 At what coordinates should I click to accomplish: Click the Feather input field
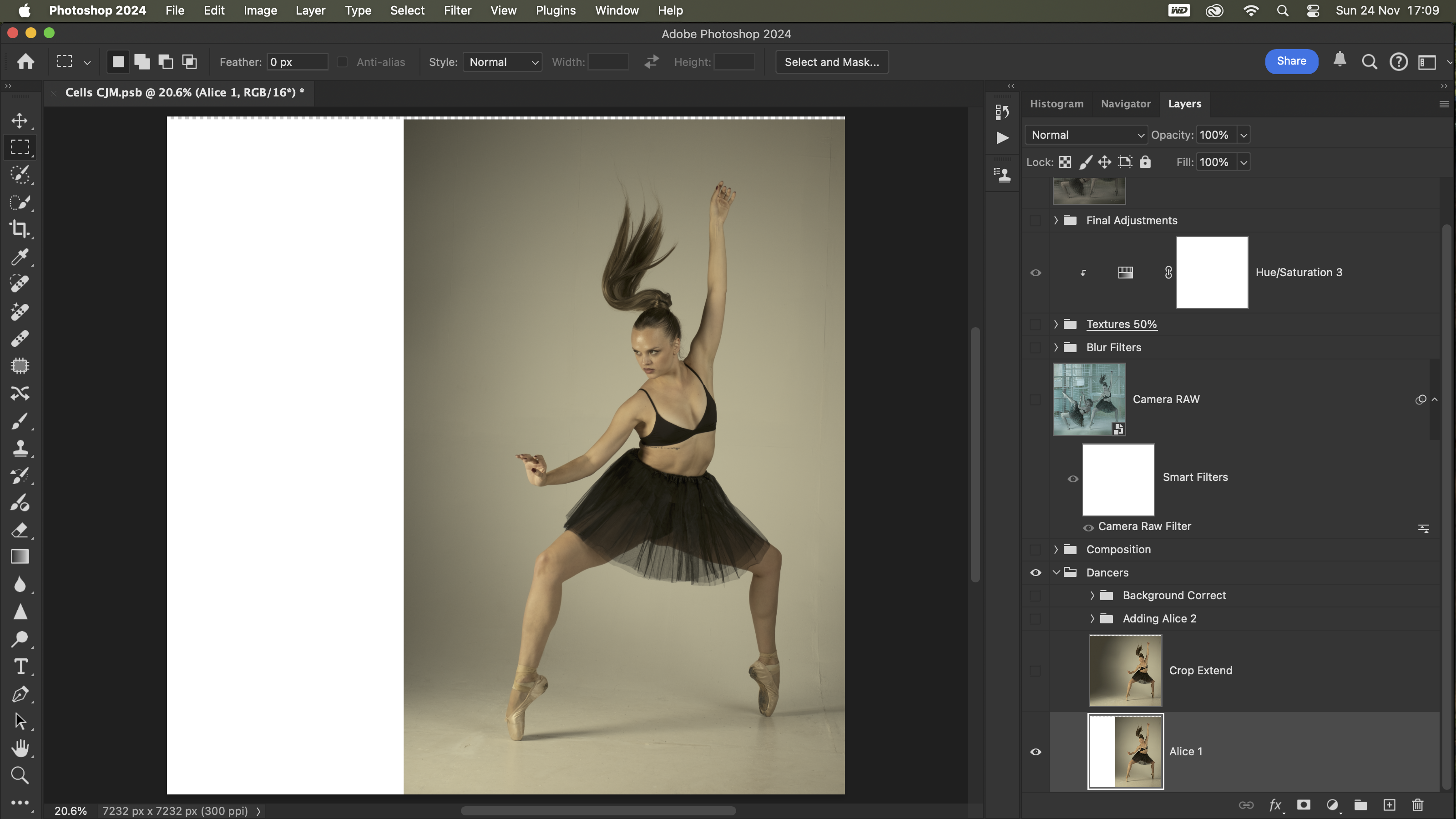297,62
